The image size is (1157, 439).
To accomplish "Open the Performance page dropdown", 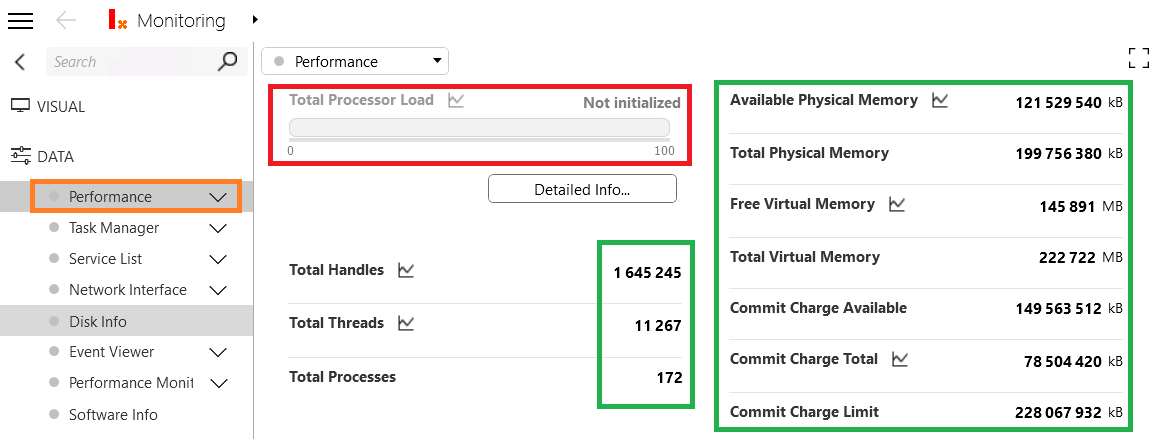I will (355, 62).
